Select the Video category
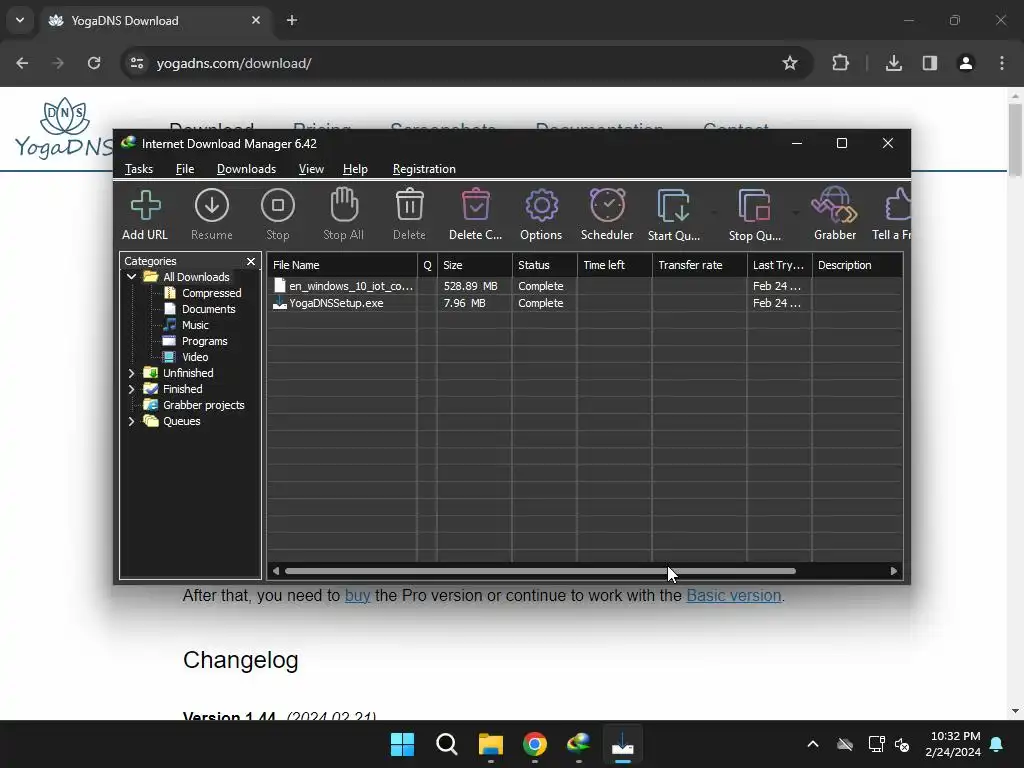 (x=195, y=357)
